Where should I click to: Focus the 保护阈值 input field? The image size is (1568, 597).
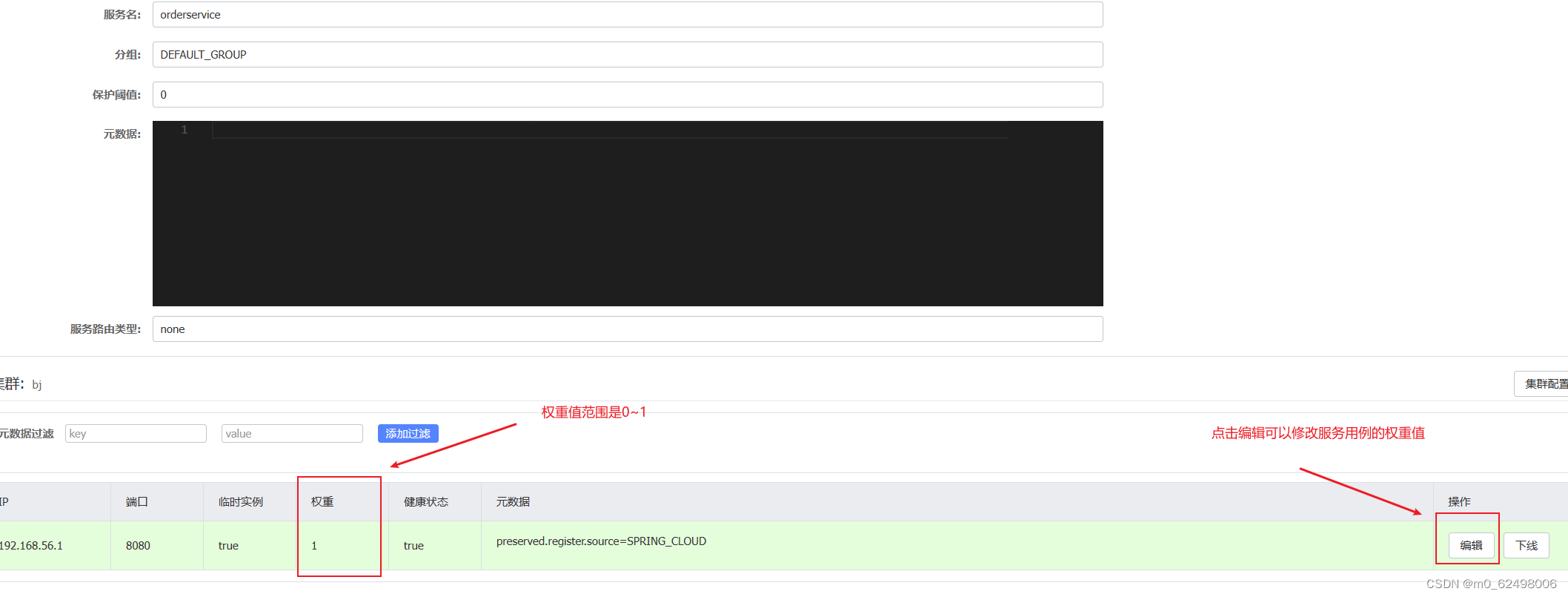click(628, 95)
